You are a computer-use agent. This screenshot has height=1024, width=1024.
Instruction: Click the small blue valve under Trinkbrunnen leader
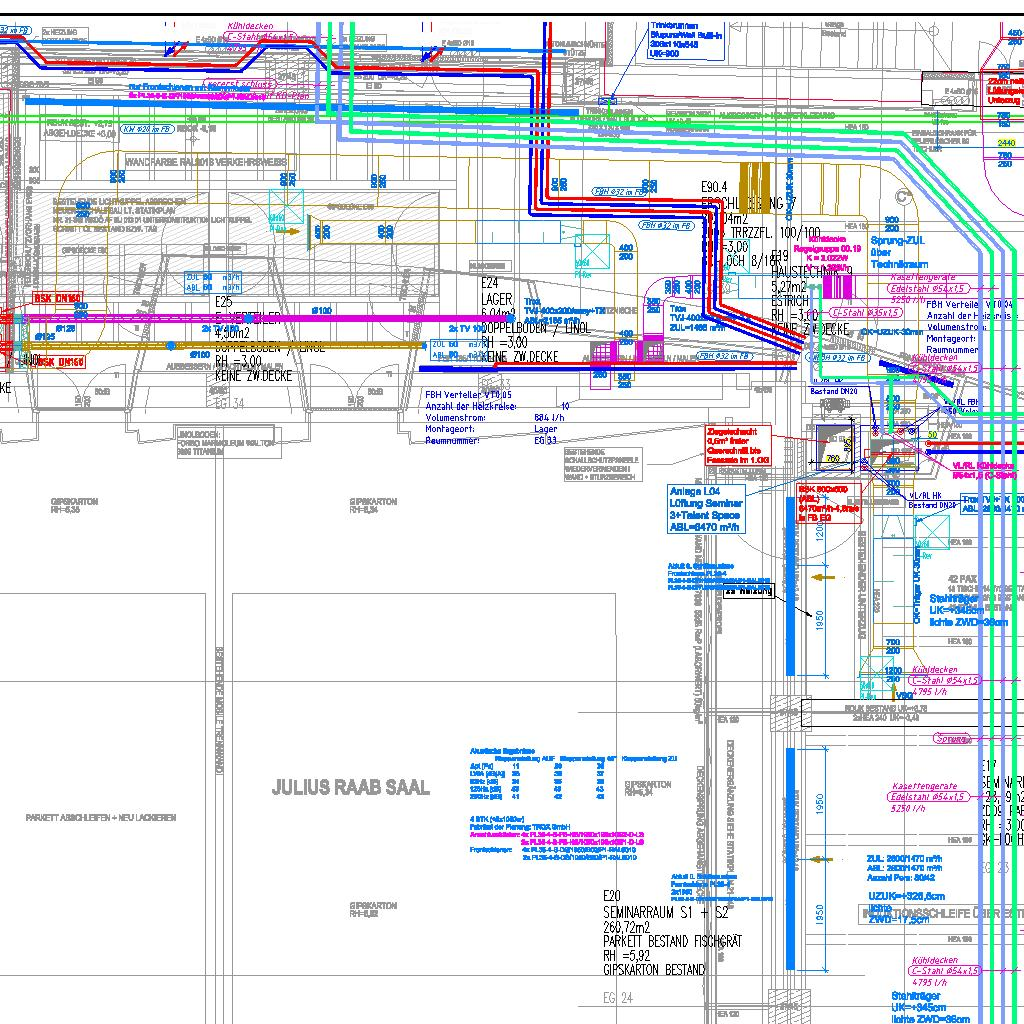click(609, 101)
